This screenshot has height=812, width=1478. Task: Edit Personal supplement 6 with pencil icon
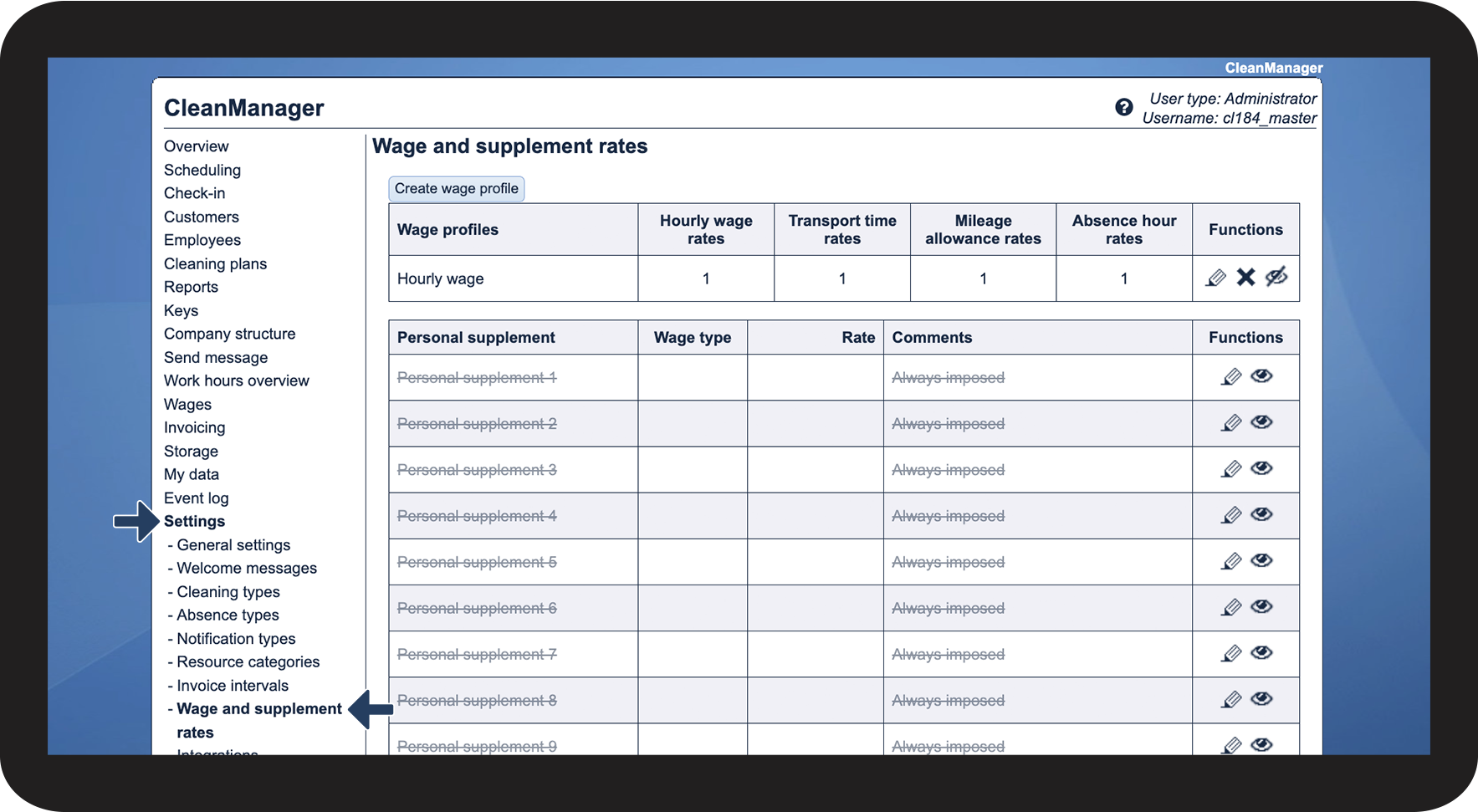coord(1231,607)
